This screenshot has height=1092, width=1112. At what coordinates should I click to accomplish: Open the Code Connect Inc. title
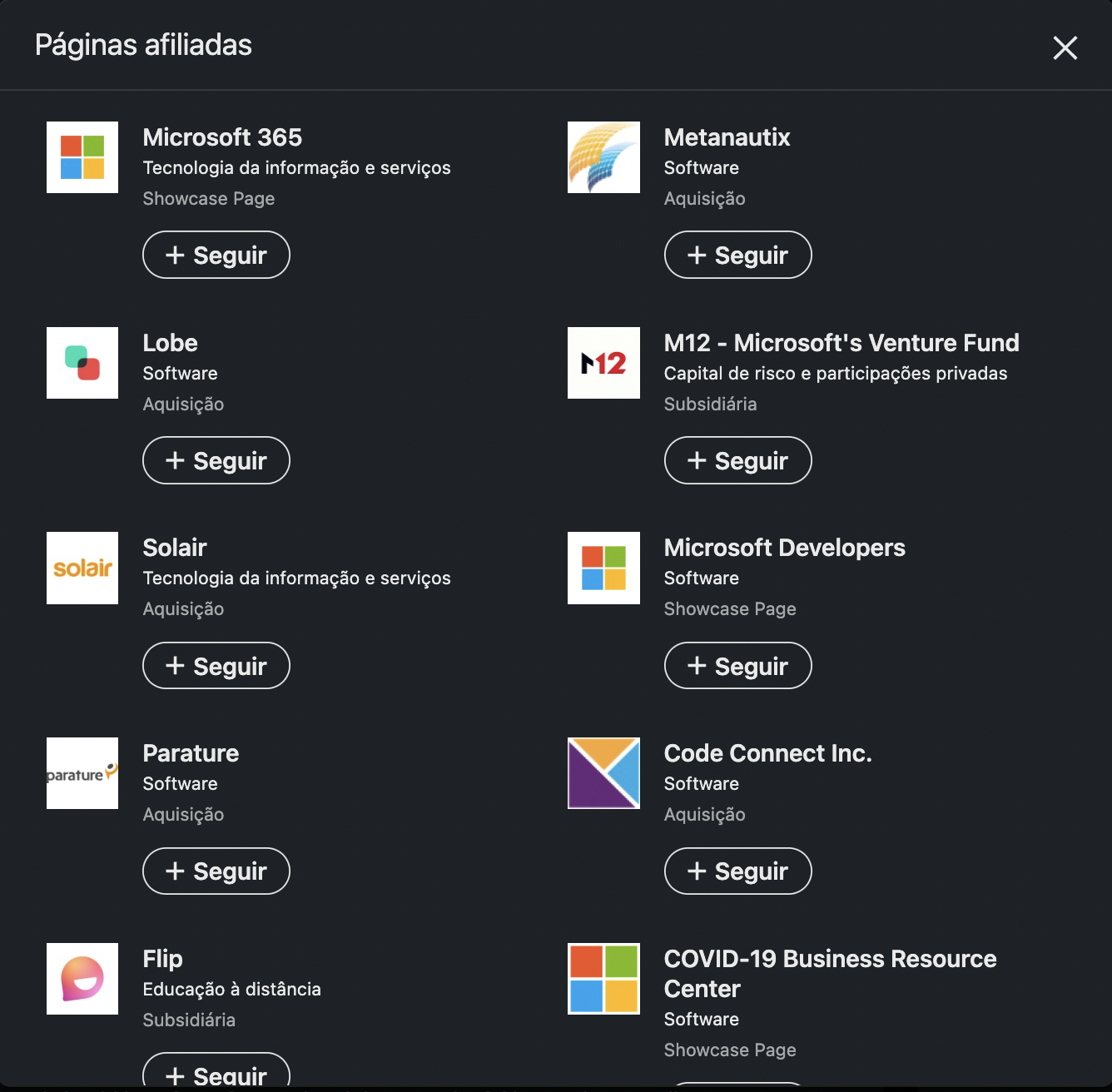click(768, 753)
